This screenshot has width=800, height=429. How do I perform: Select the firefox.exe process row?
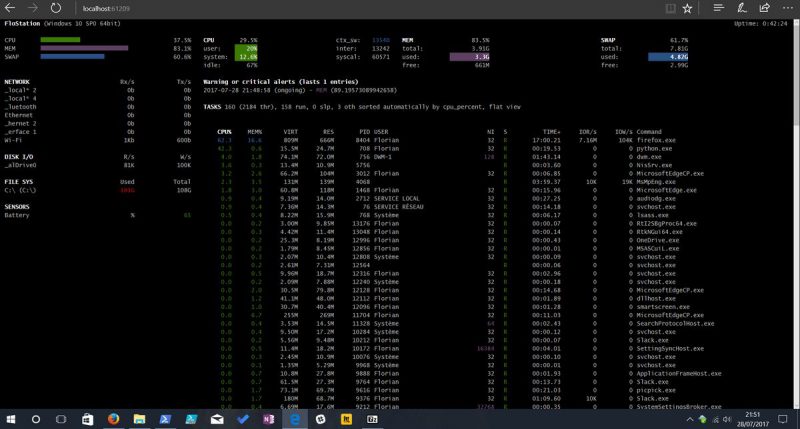[446, 140]
